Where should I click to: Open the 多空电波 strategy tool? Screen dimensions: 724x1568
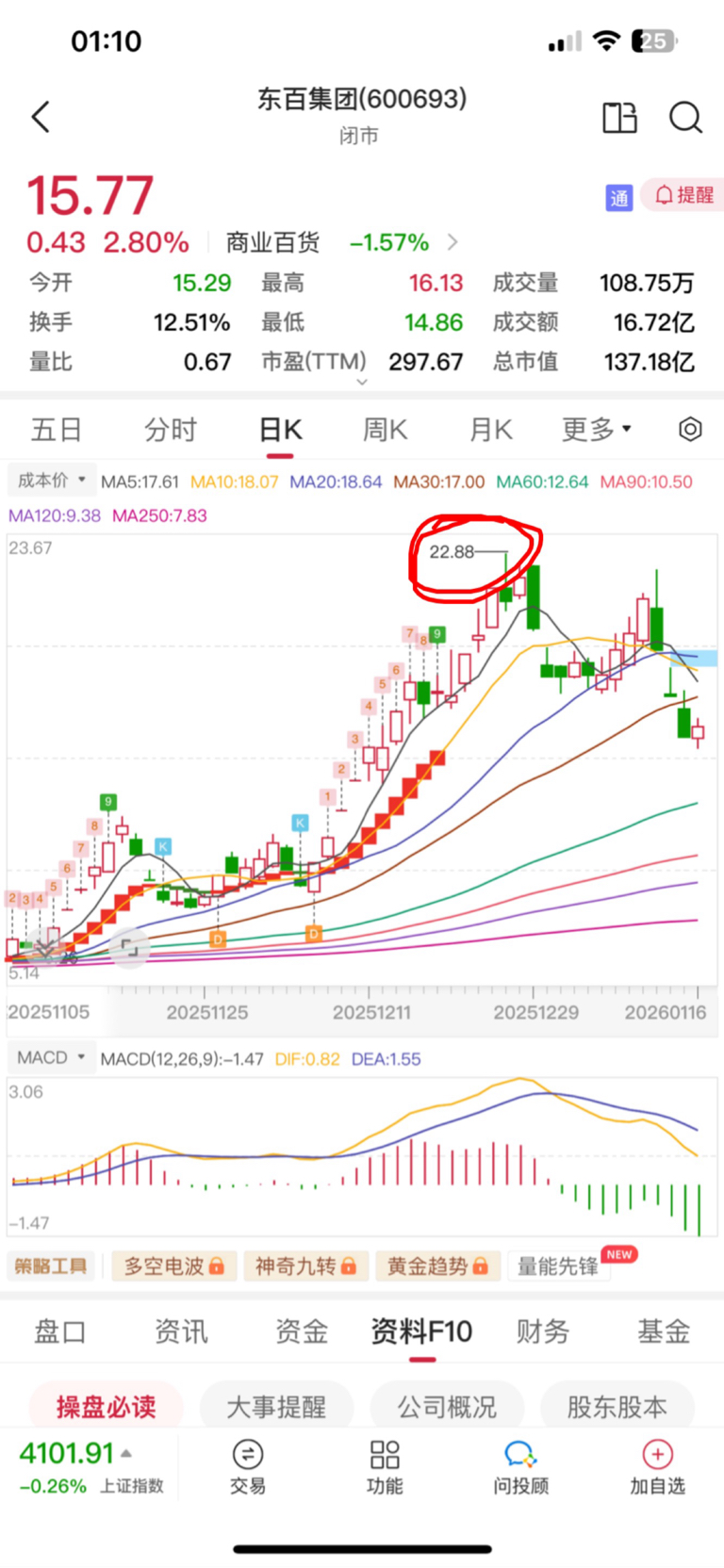coord(173,1266)
